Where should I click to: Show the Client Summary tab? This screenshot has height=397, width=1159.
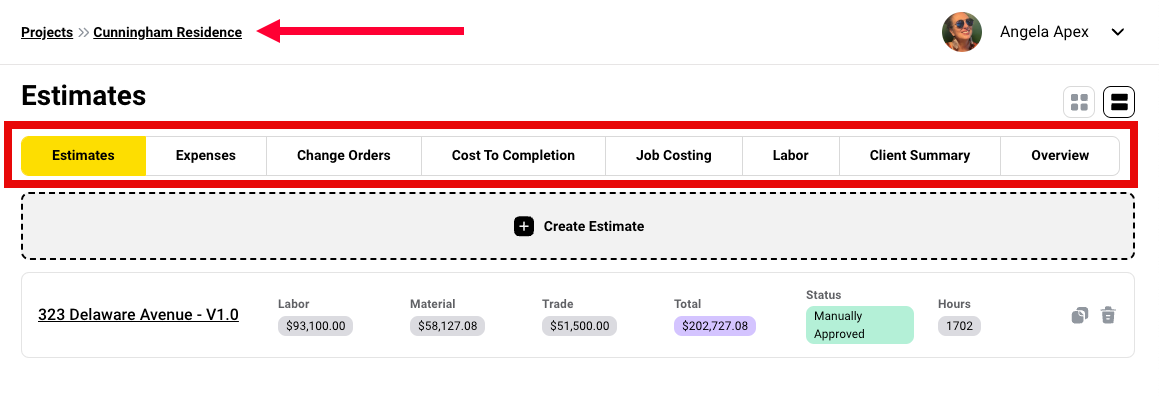pyautogui.click(x=920, y=156)
